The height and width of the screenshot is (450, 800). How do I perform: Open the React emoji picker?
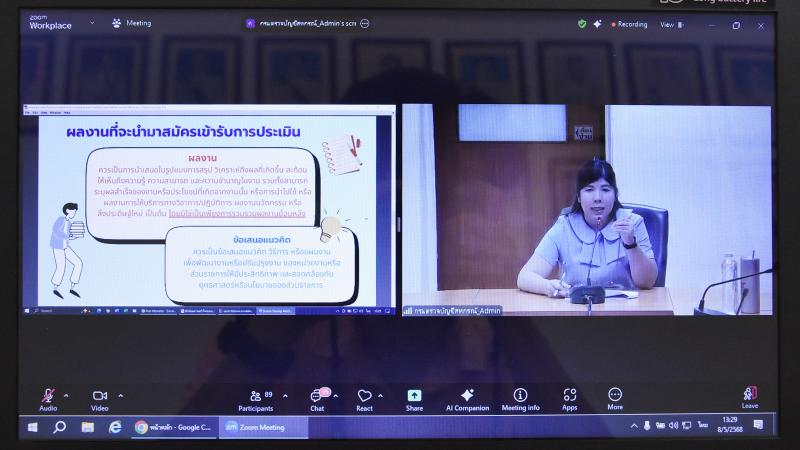tap(364, 401)
